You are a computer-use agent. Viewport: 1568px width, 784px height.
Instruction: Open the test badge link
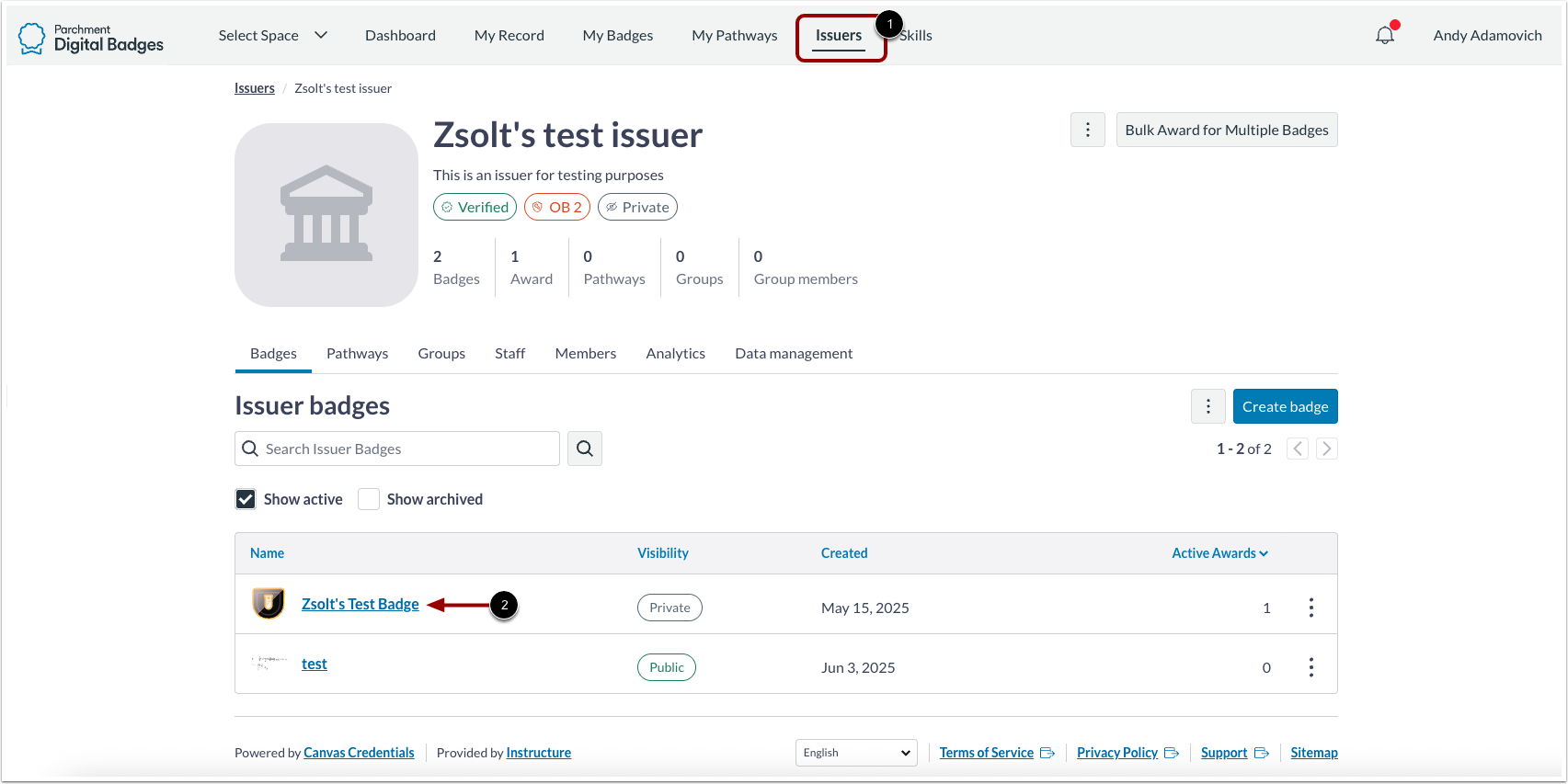(x=315, y=664)
